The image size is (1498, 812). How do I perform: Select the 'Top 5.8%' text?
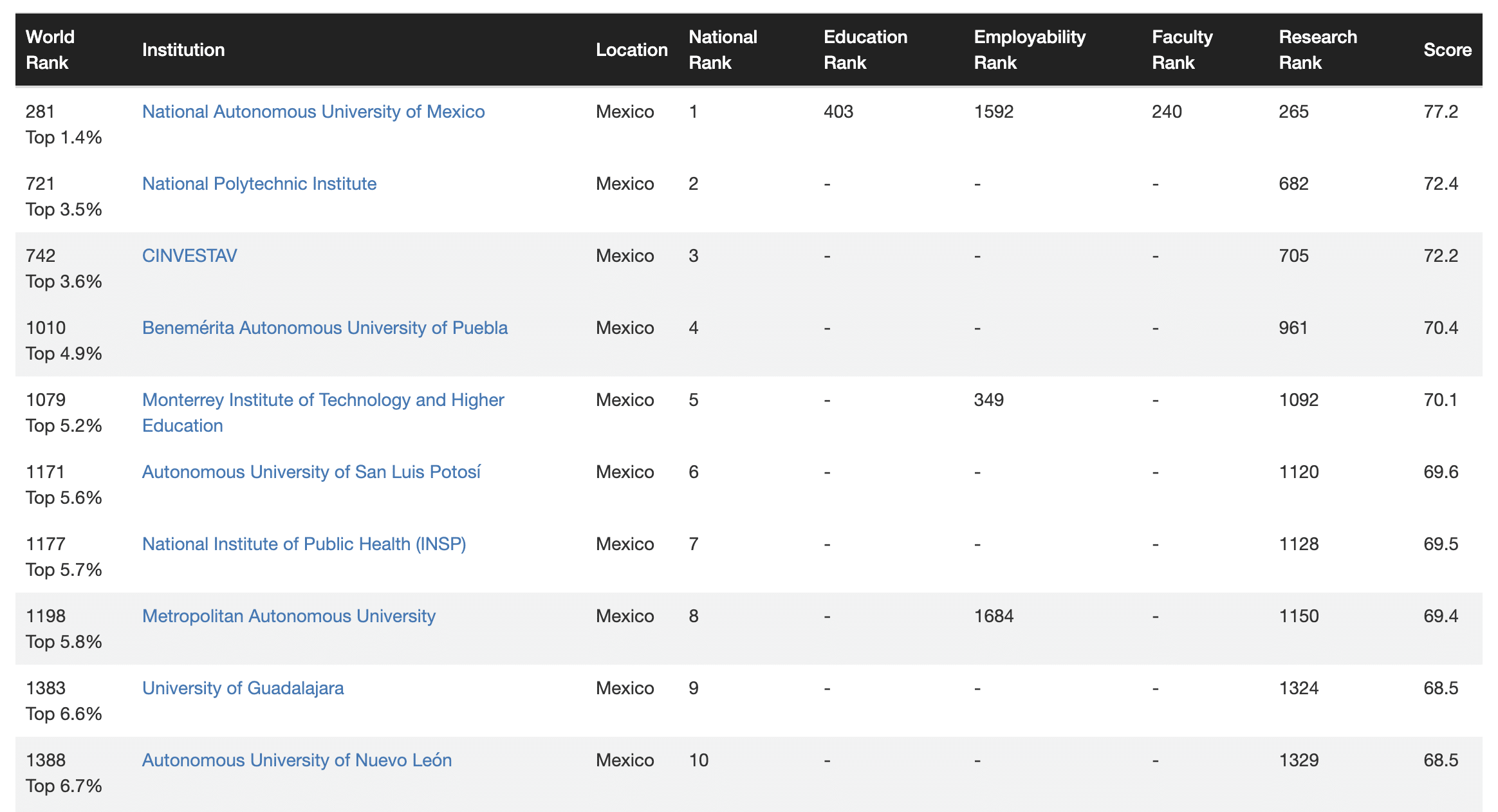64,641
